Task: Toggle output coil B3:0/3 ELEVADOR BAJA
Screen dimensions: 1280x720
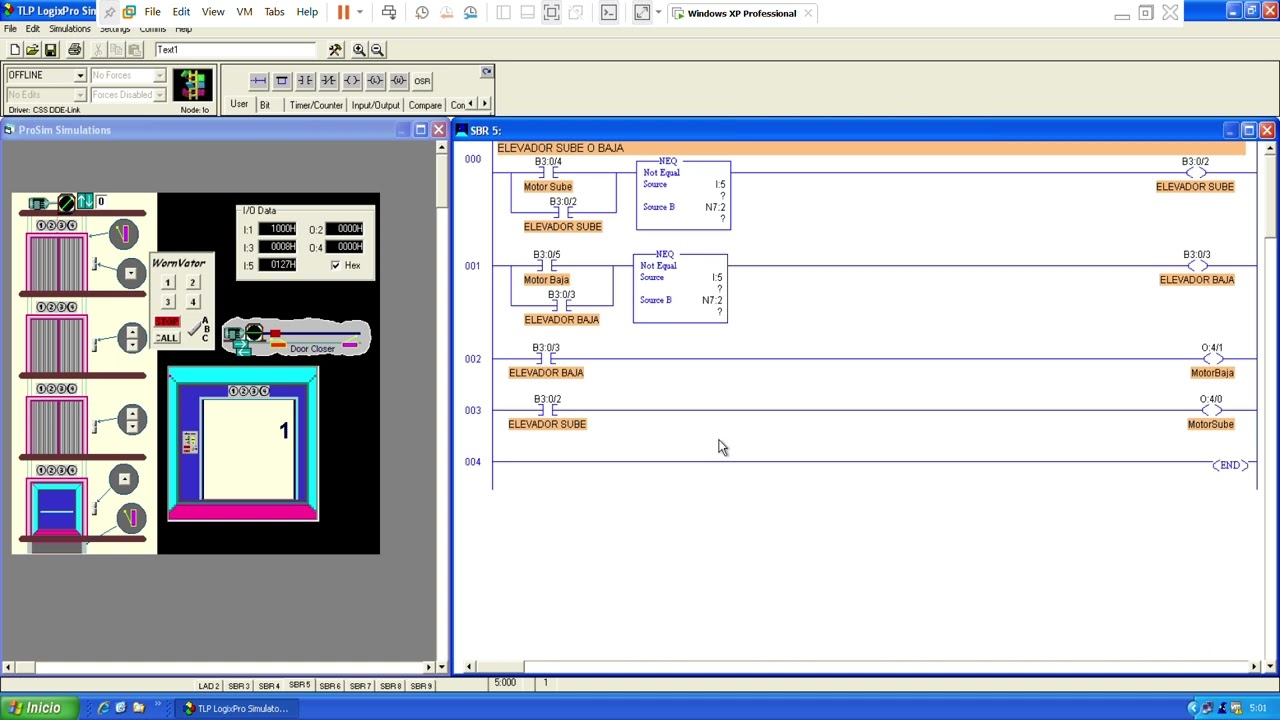Action: tap(1196, 266)
